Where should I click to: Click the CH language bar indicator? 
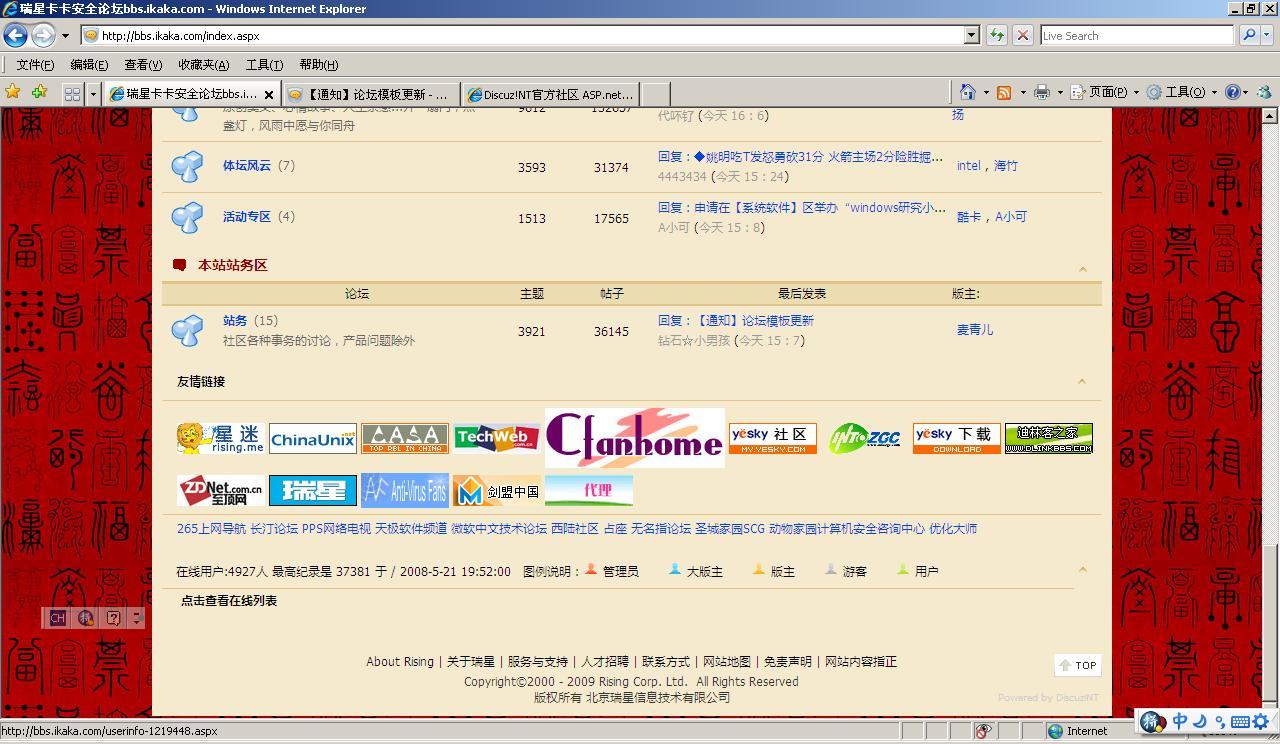(57, 618)
